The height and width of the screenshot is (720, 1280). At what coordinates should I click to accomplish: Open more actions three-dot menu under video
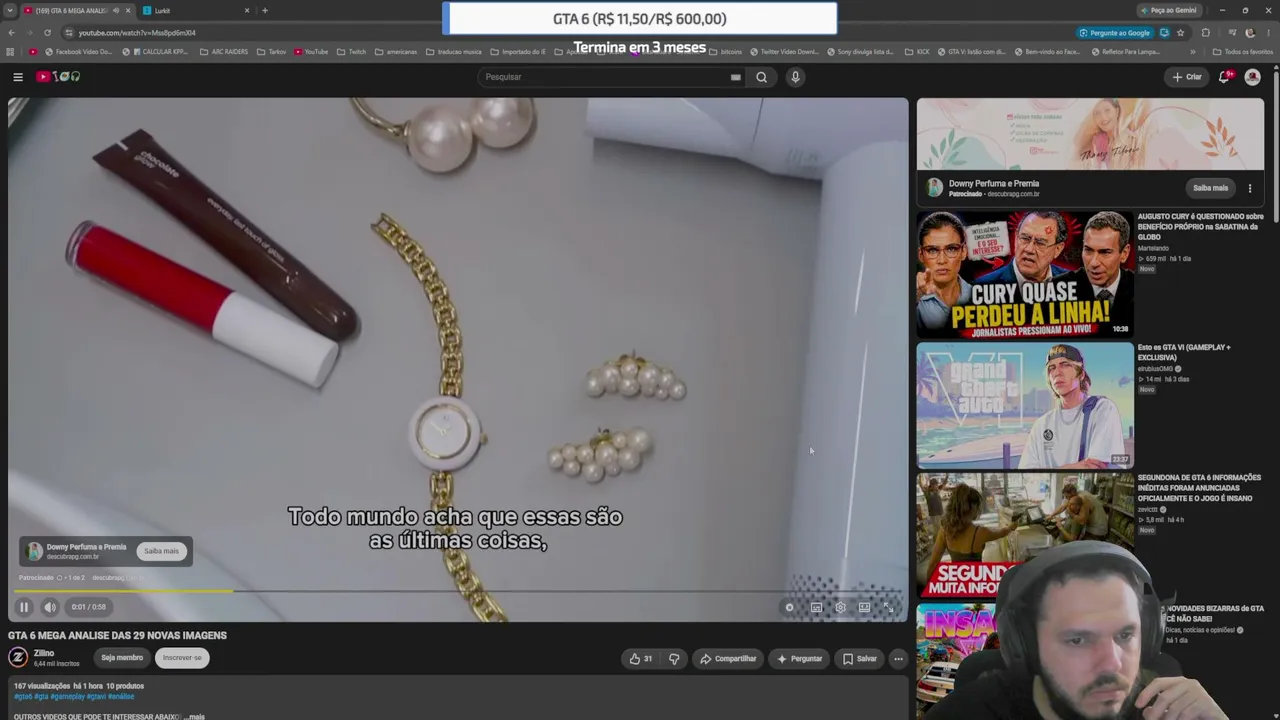(x=898, y=659)
